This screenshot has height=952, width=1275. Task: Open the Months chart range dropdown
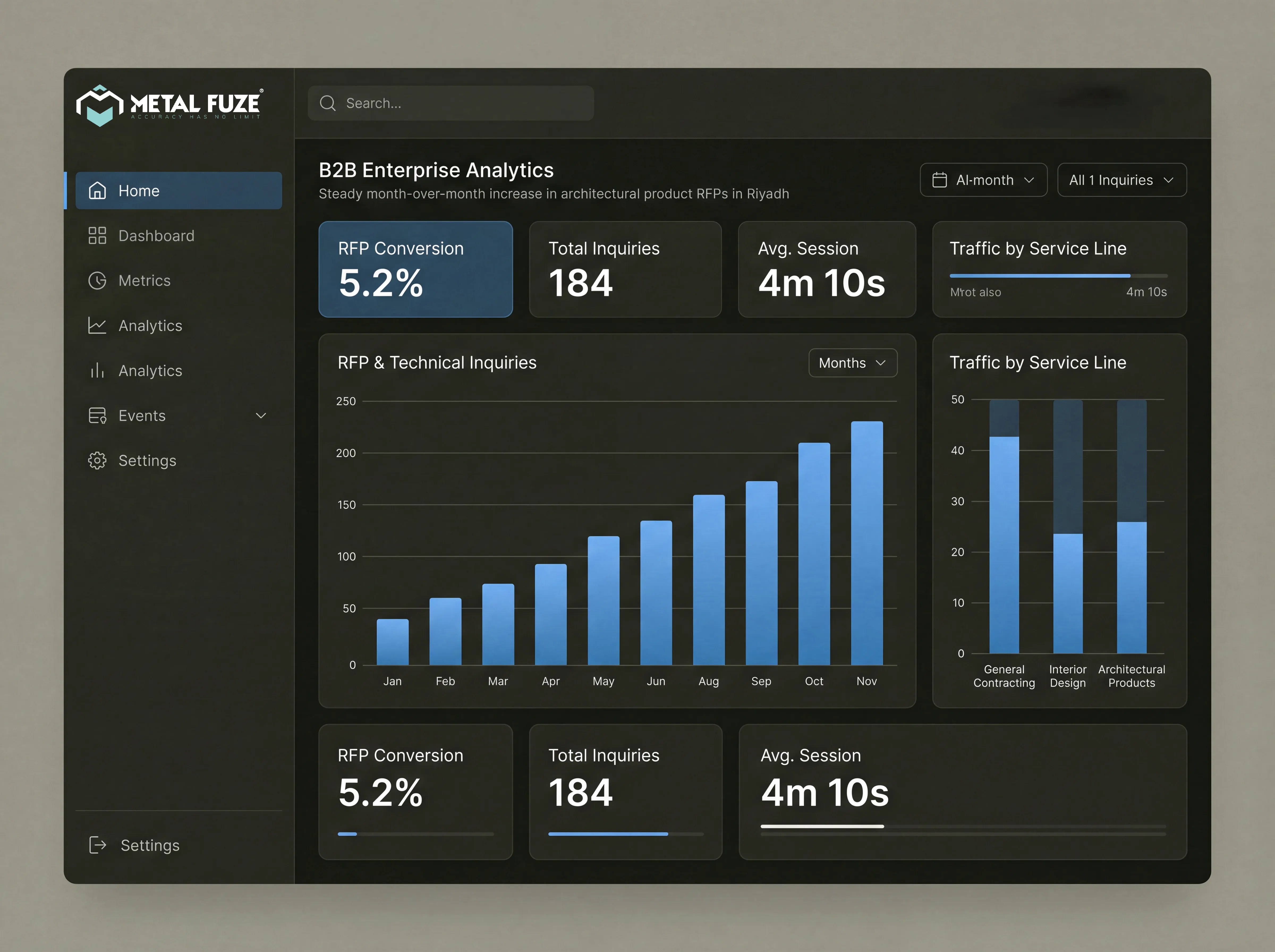pyautogui.click(x=853, y=363)
